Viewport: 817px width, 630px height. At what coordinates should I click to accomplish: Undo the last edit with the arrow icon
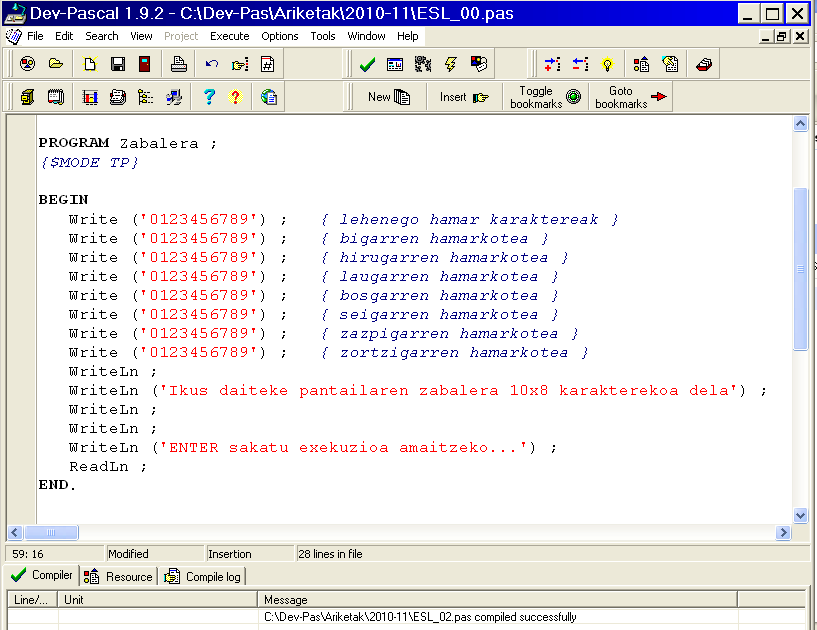click(x=212, y=64)
